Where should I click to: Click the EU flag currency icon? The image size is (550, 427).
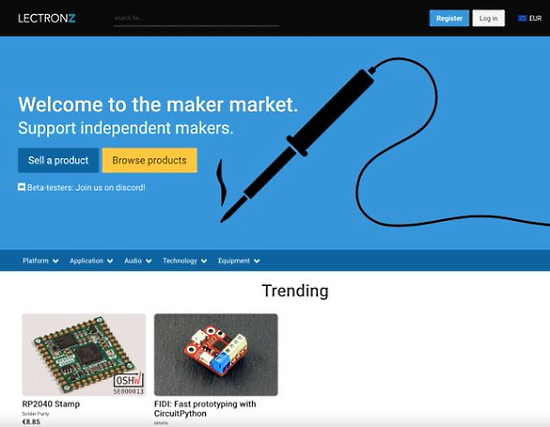point(522,18)
